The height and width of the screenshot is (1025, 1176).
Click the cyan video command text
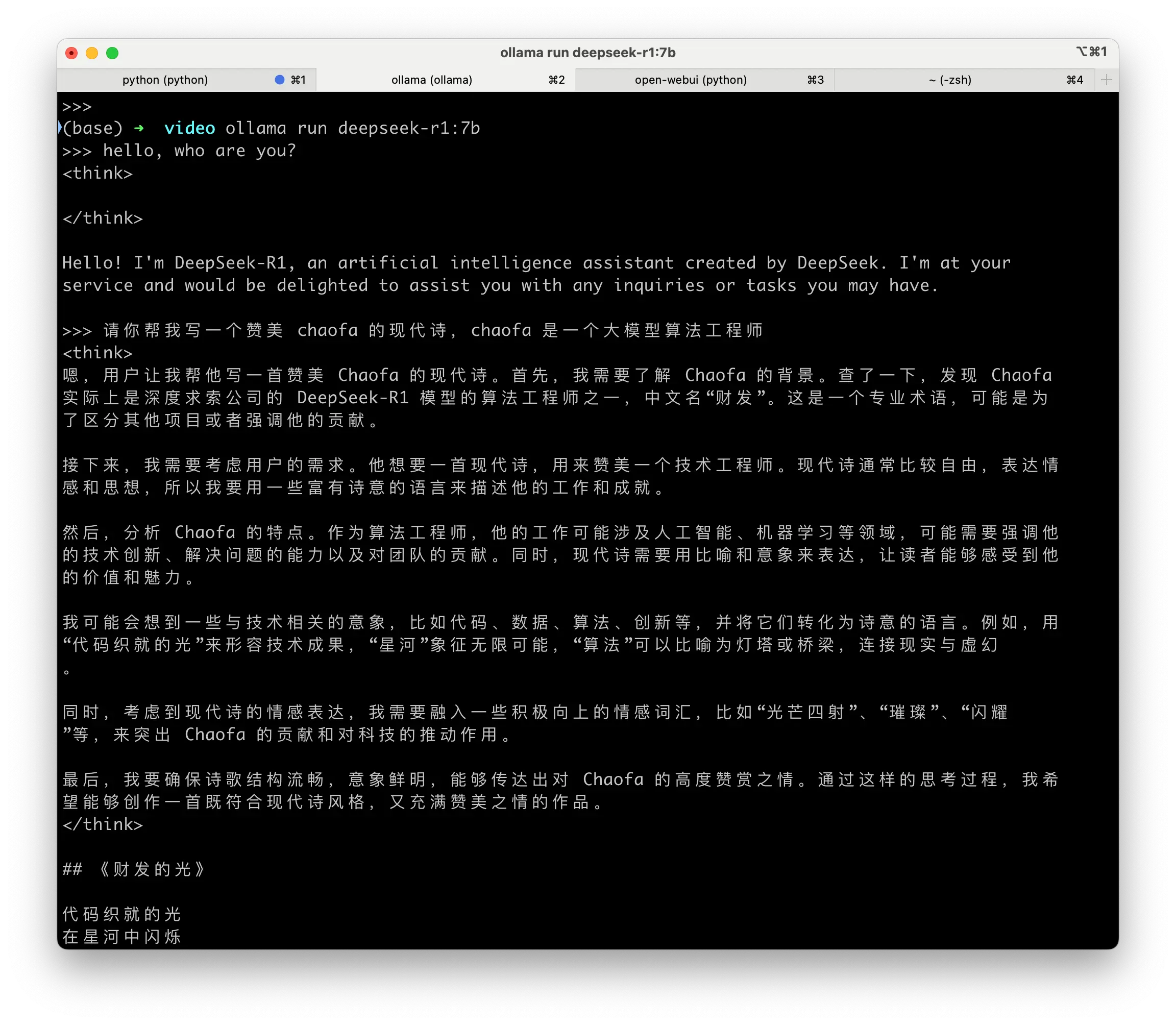(190, 128)
